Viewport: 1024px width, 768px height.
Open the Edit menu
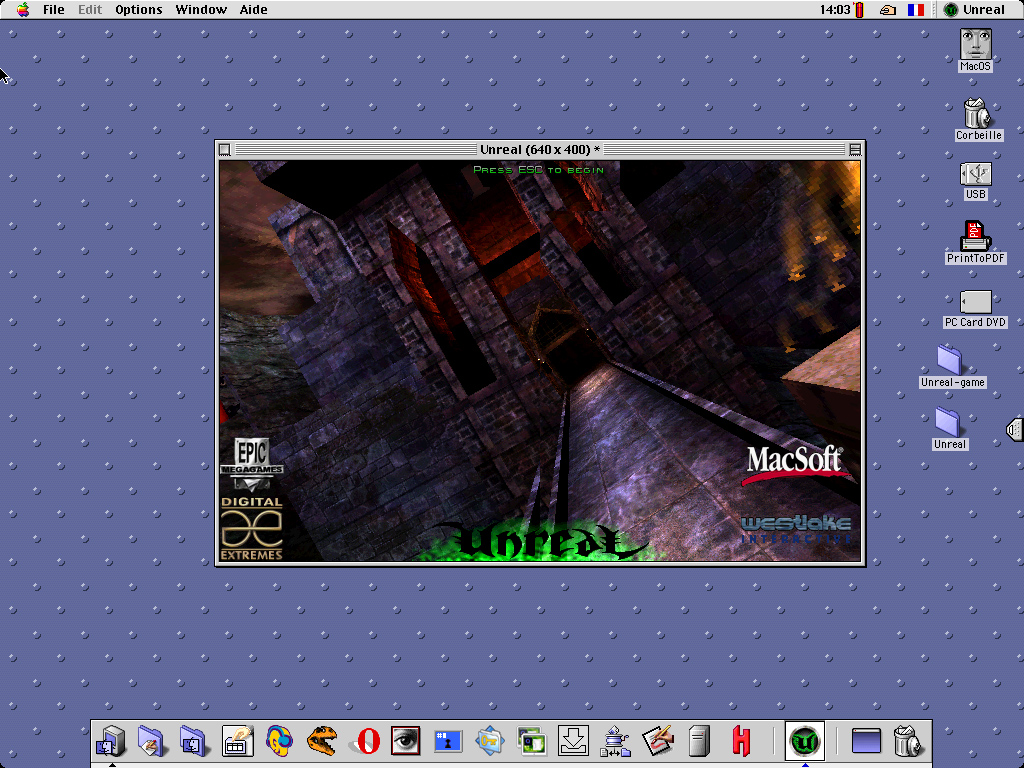pos(90,9)
